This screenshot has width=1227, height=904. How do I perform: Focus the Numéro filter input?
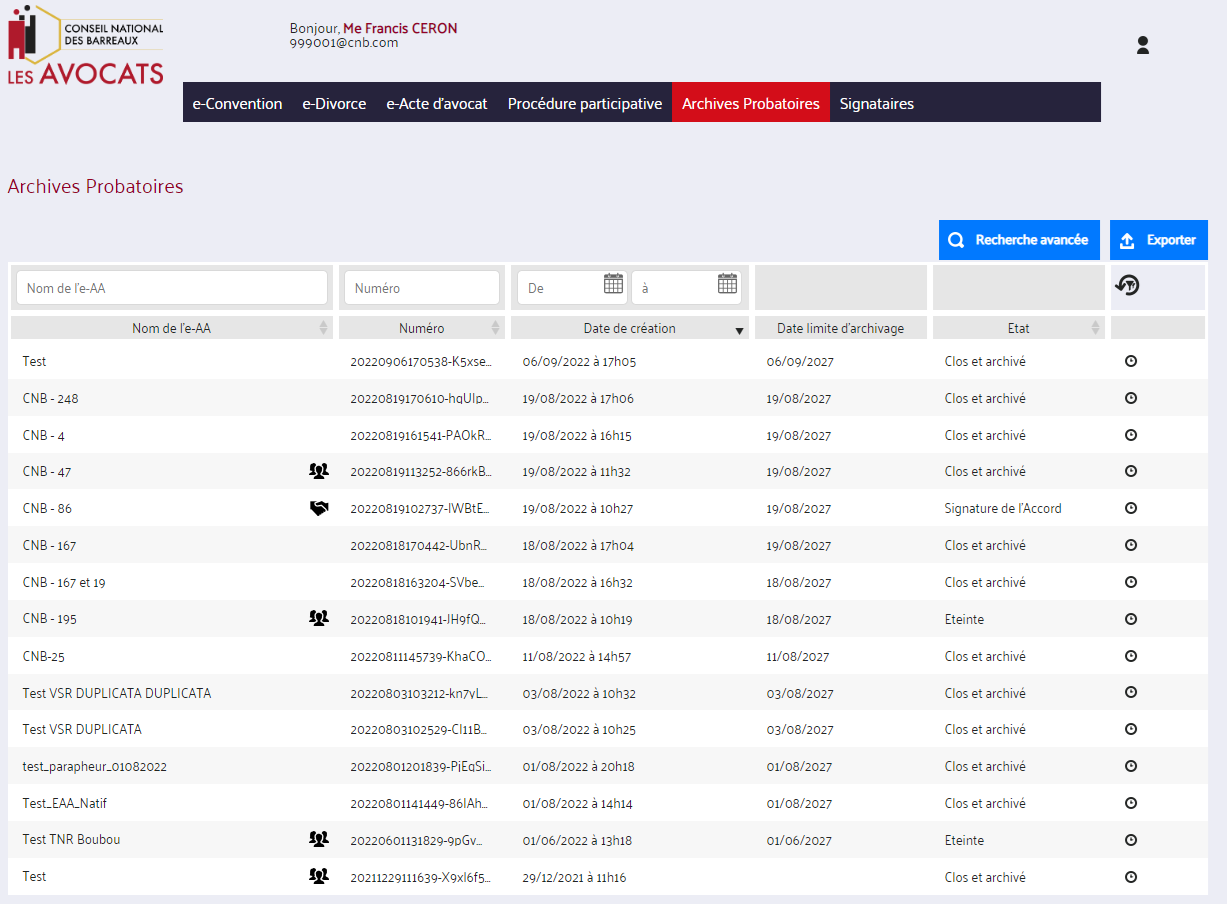[422, 288]
